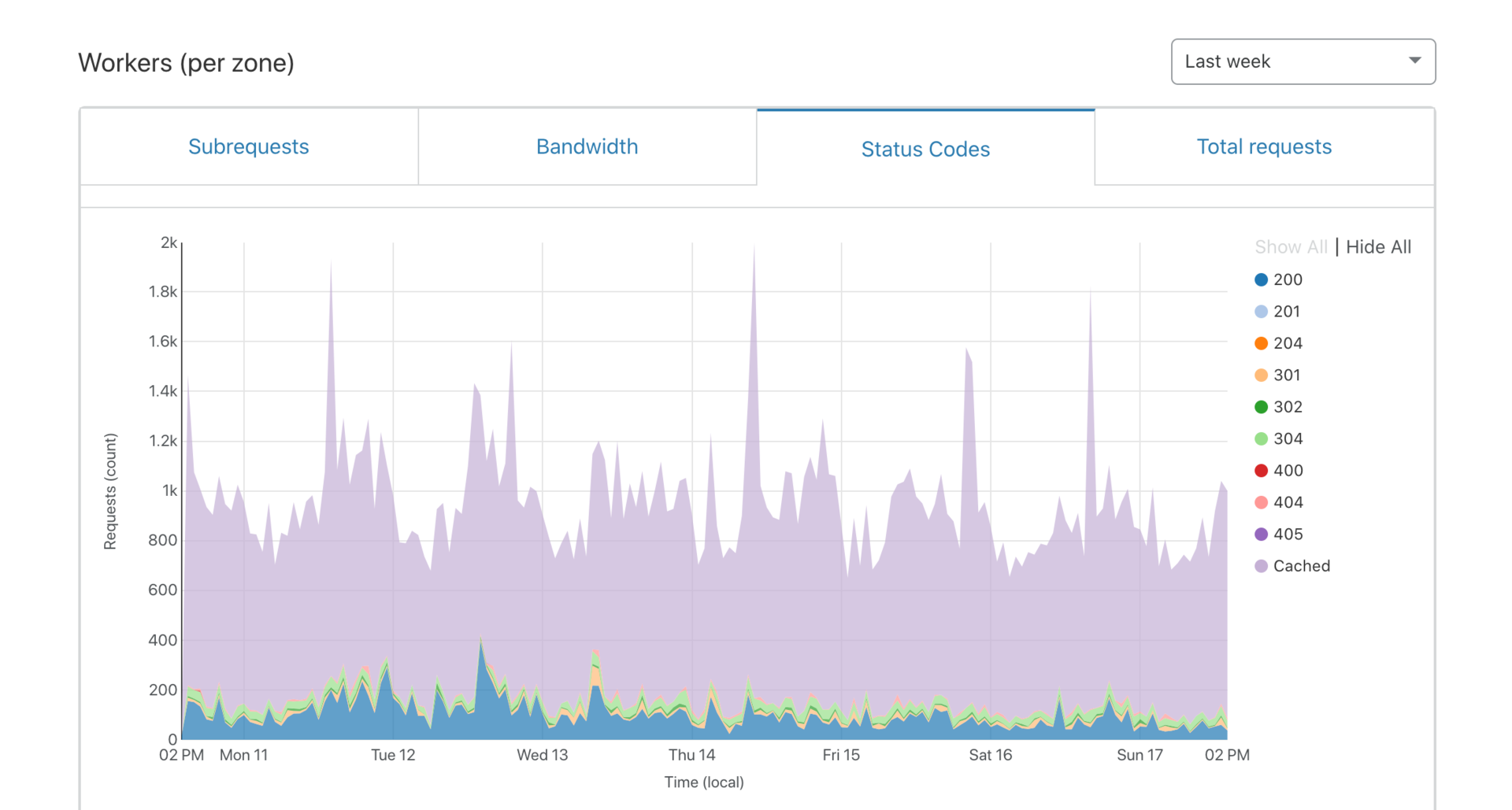Click the active Status Codes tab

tap(925, 149)
